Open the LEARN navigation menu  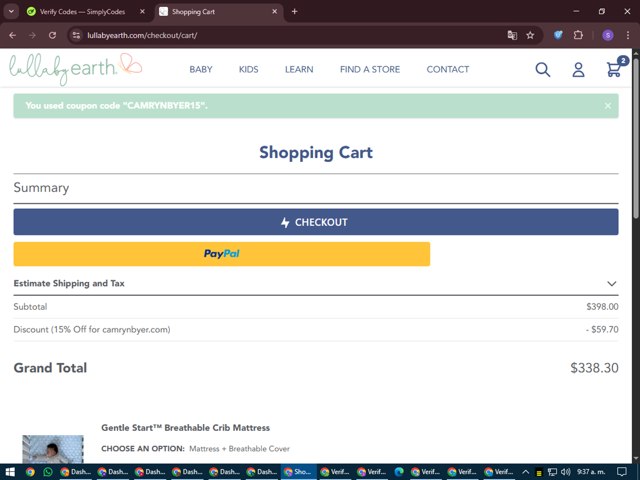click(x=299, y=69)
